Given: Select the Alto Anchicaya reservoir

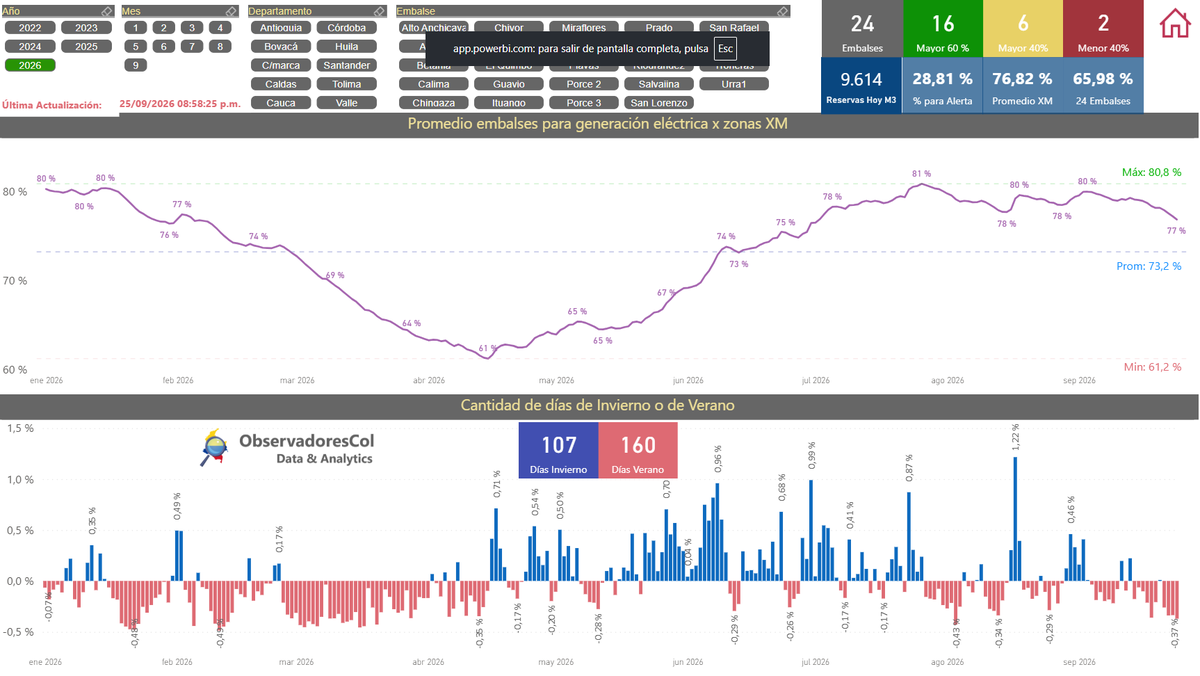Looking at the screenshot, I should (x=433, y=28).
